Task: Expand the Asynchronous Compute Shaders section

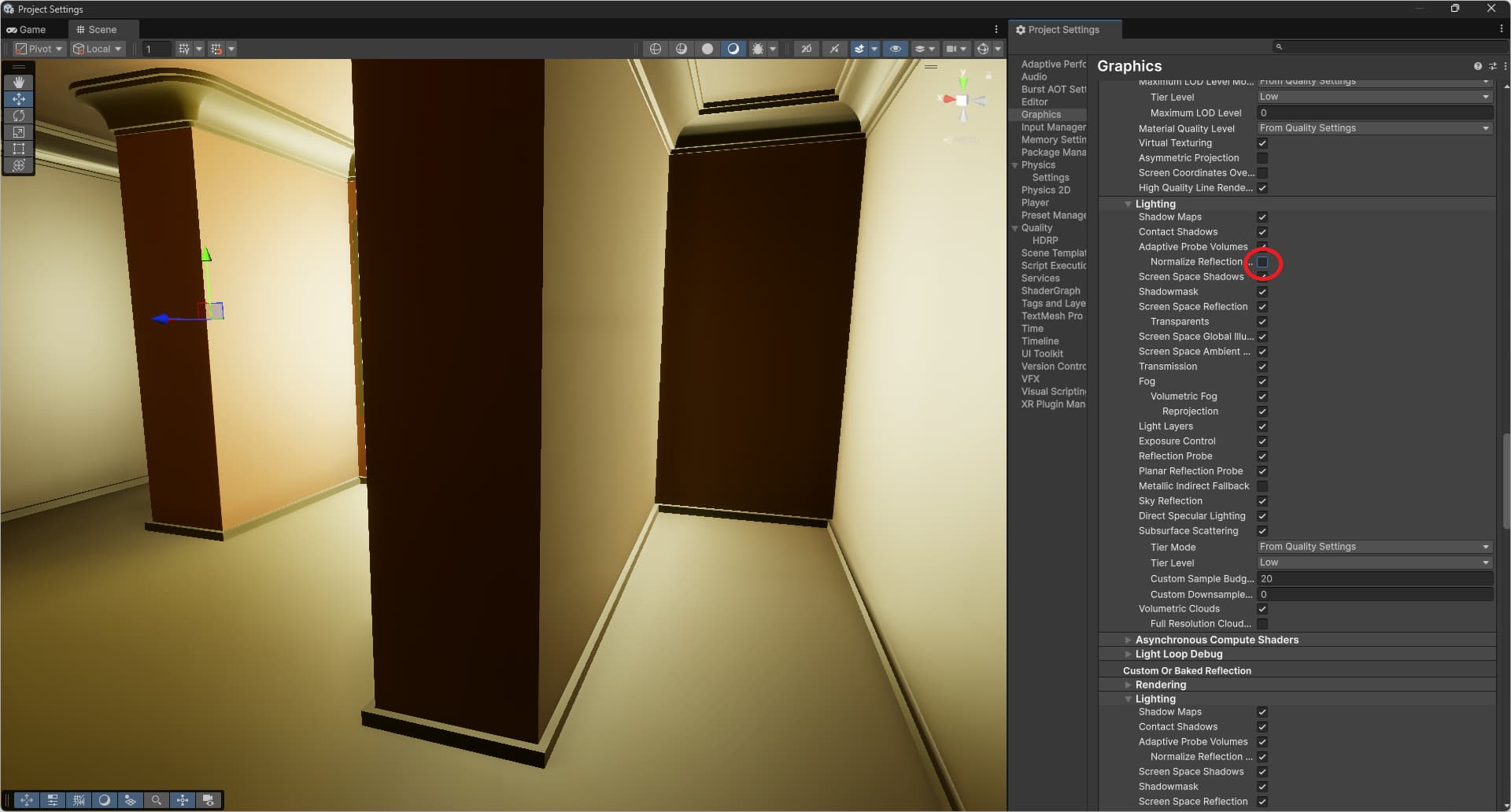Action: (1129, 640)
